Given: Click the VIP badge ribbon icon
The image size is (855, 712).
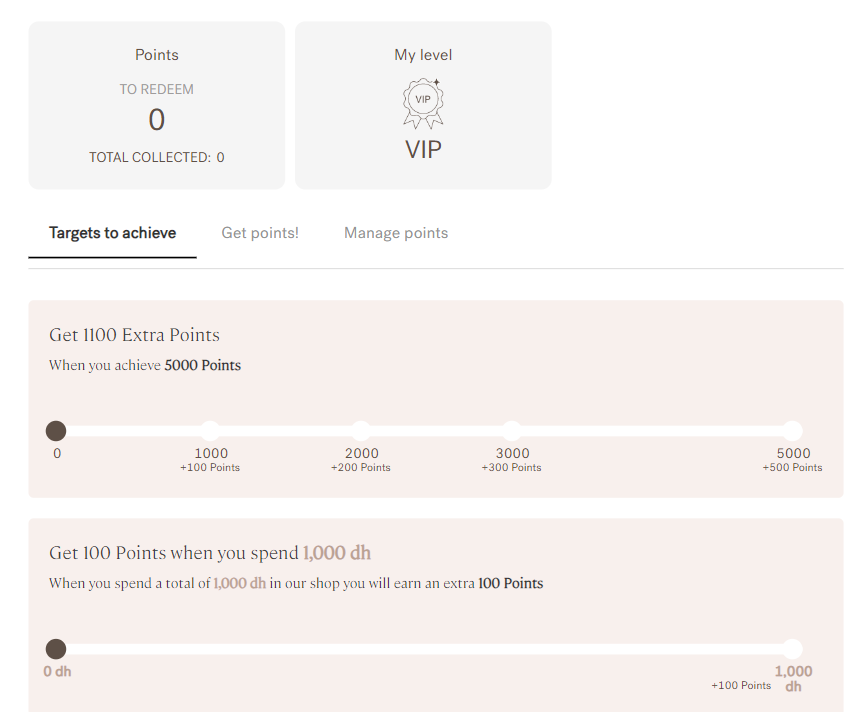Looking at the screenshot, I should pyautogui.click(x=423, y=103).
